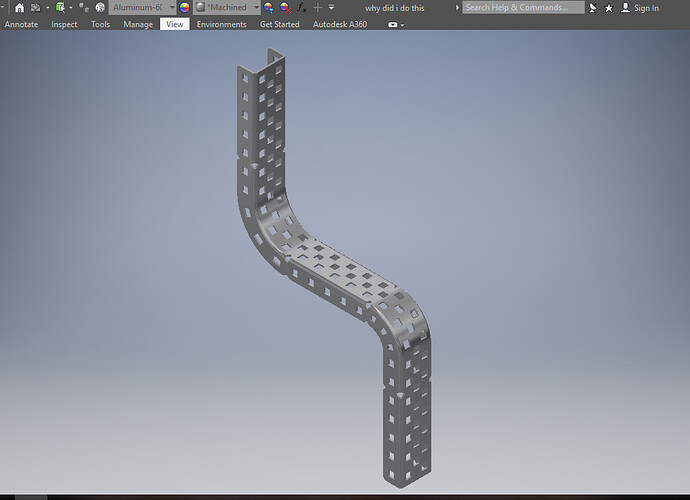Screen dimensions: 690x500
Task: Click the Sign In button
Action: click(640, 8)
